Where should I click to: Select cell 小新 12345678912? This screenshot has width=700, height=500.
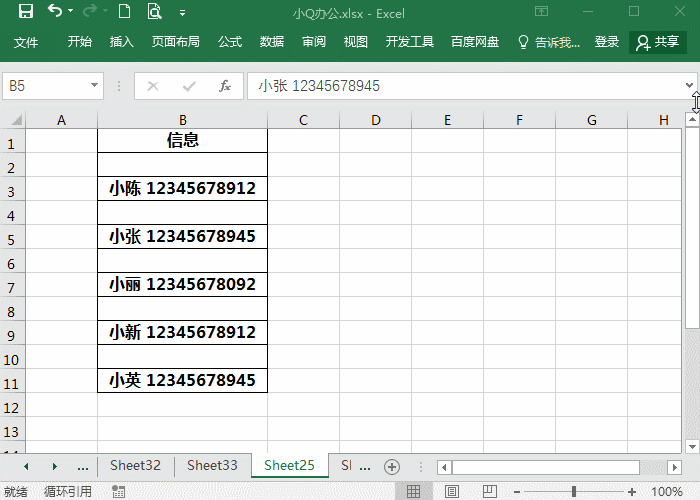[183, 333]
